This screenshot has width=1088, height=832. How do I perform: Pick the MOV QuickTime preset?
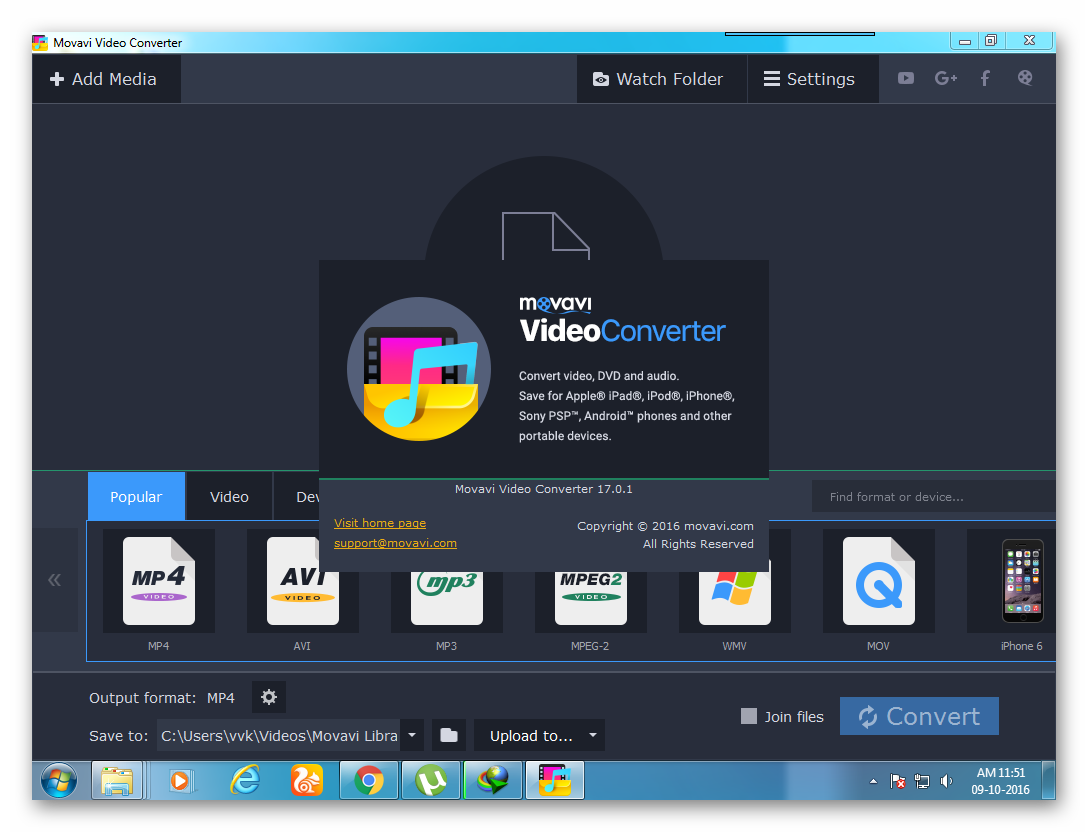pyautogui.click(x=878, y=581)
